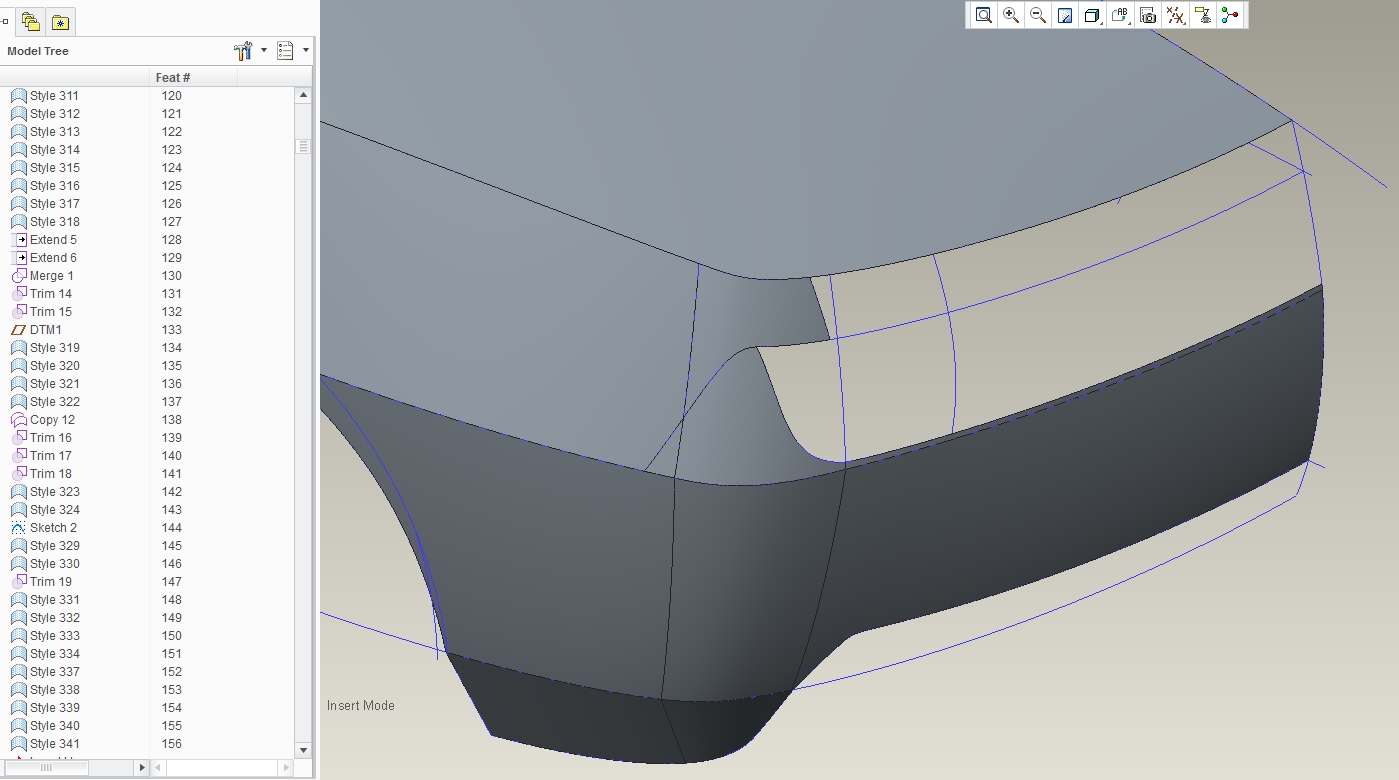Select the Trim 18 feature
Image resolution: width=1399 pixels, height=780 pixels.
50,474
